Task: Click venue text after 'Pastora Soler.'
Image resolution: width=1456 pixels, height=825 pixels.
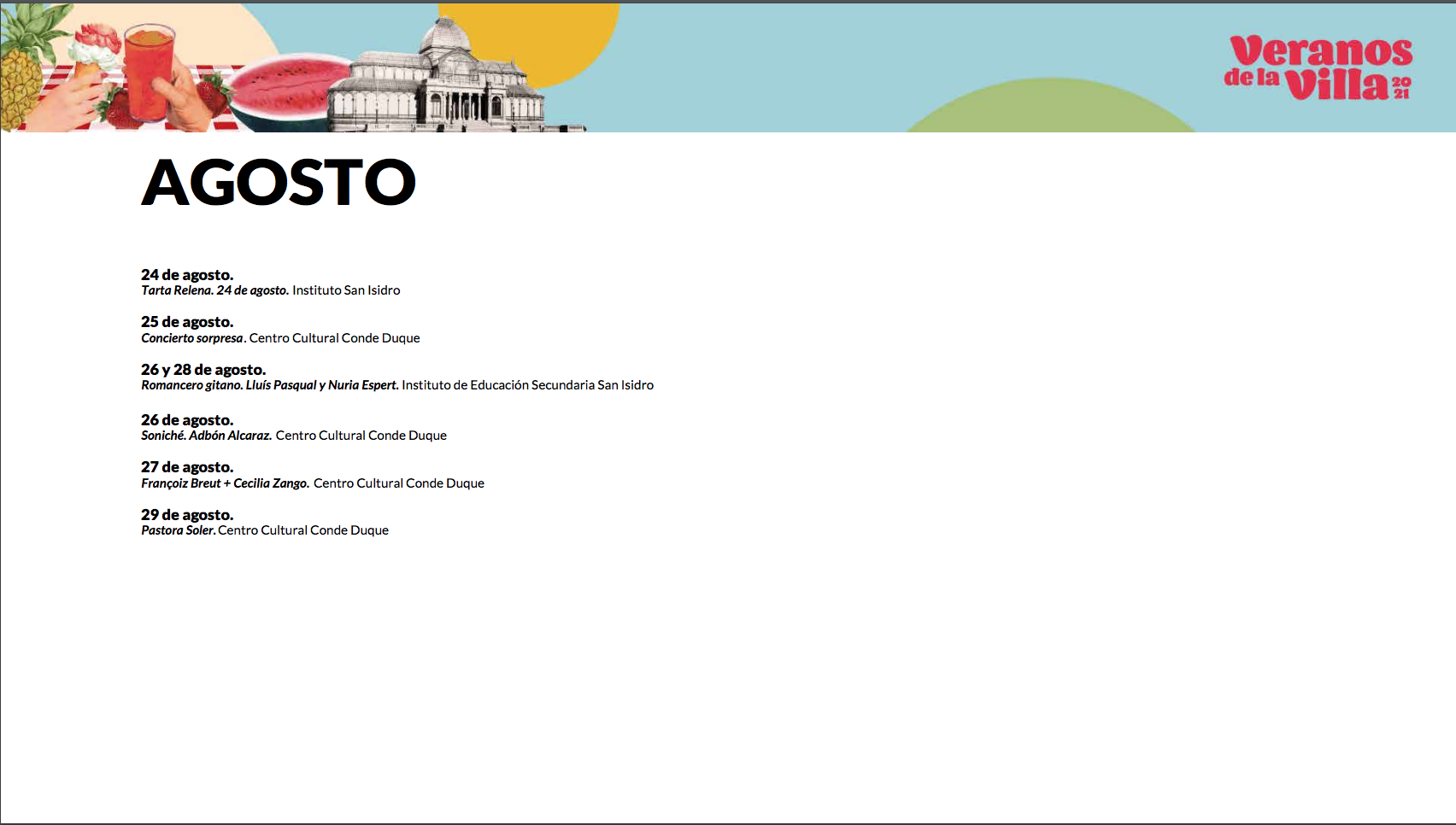Action: click(303, 530)
